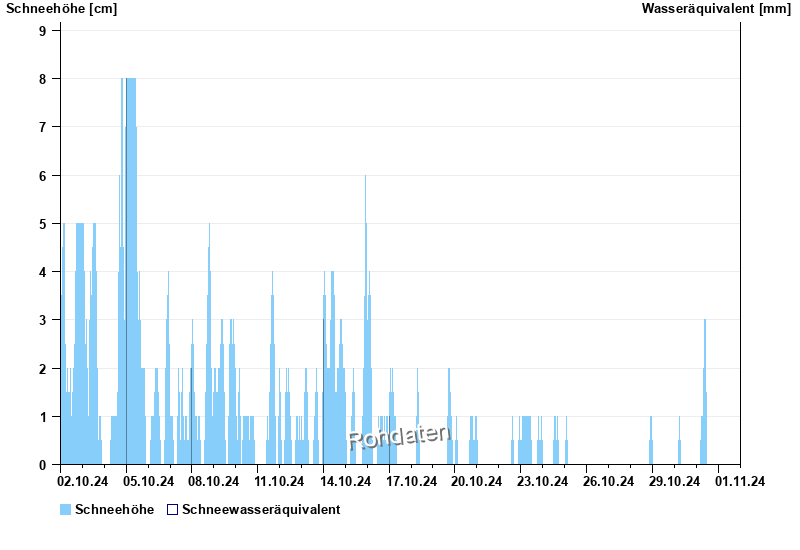
Task: Select the 14.10.24 date label
Action: coord(345,481)
